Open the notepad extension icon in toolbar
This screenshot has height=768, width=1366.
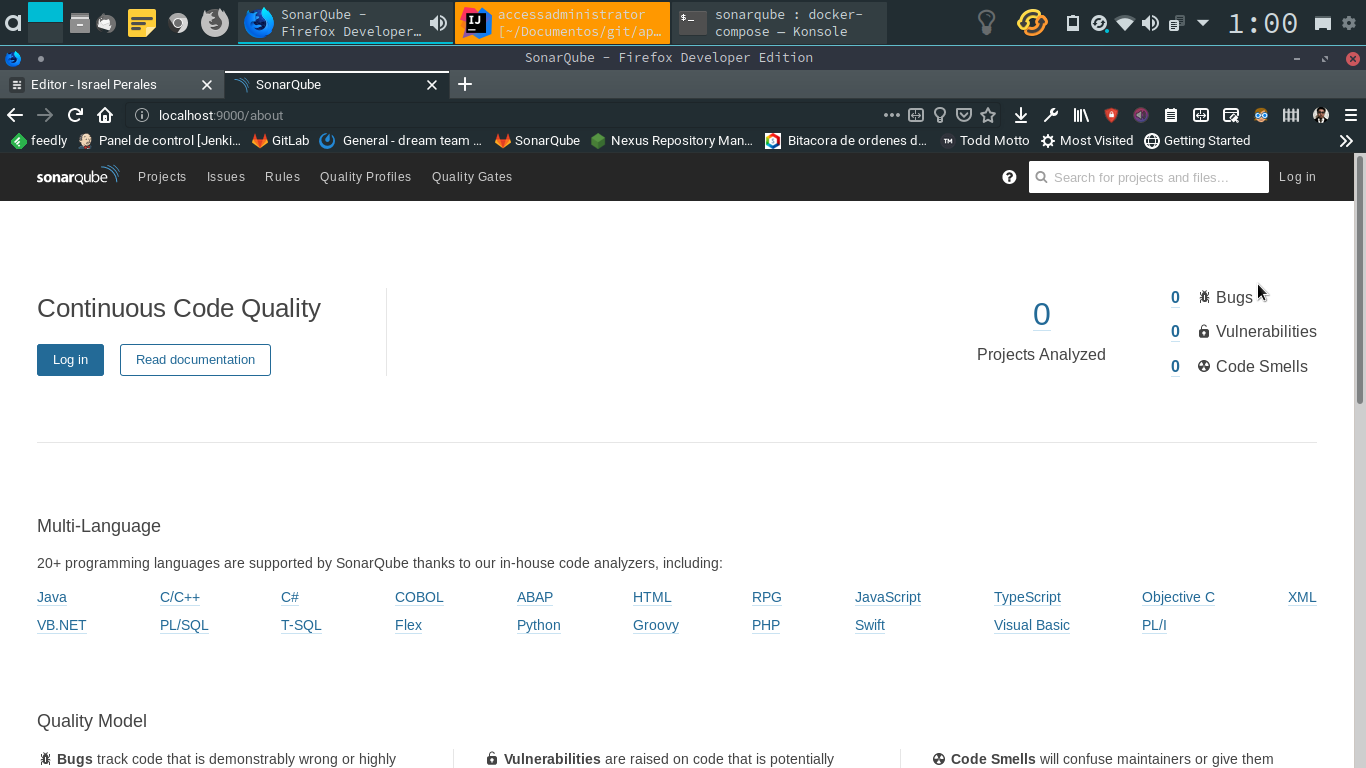1171,115
